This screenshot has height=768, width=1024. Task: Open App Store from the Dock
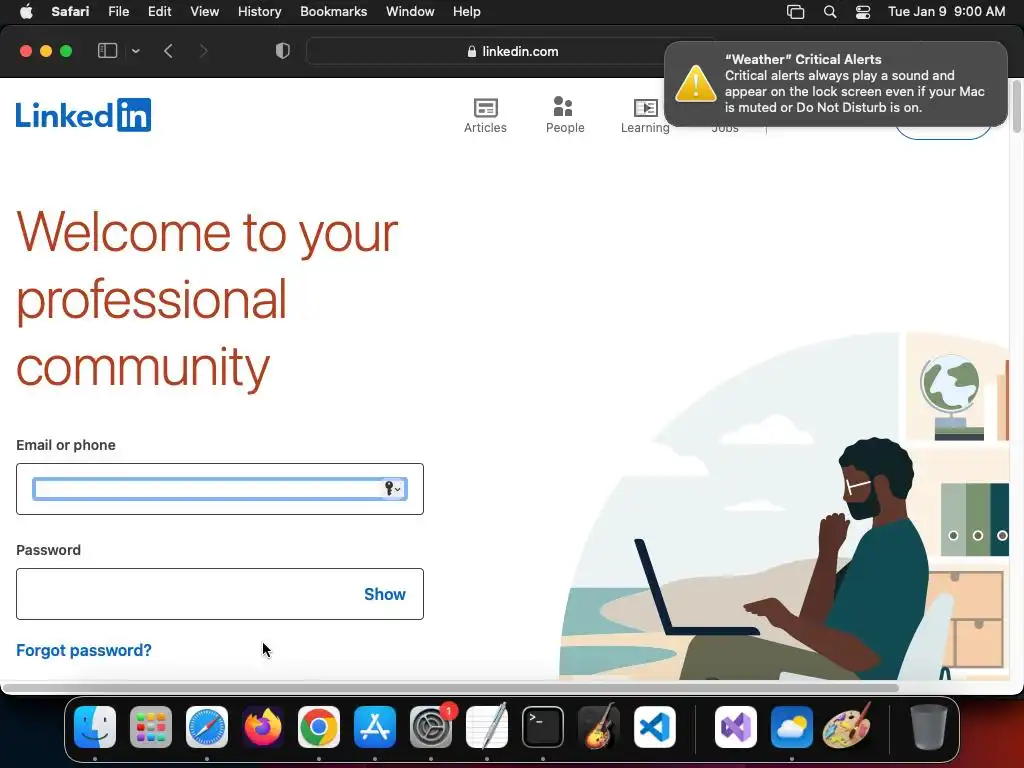[375, 727]
